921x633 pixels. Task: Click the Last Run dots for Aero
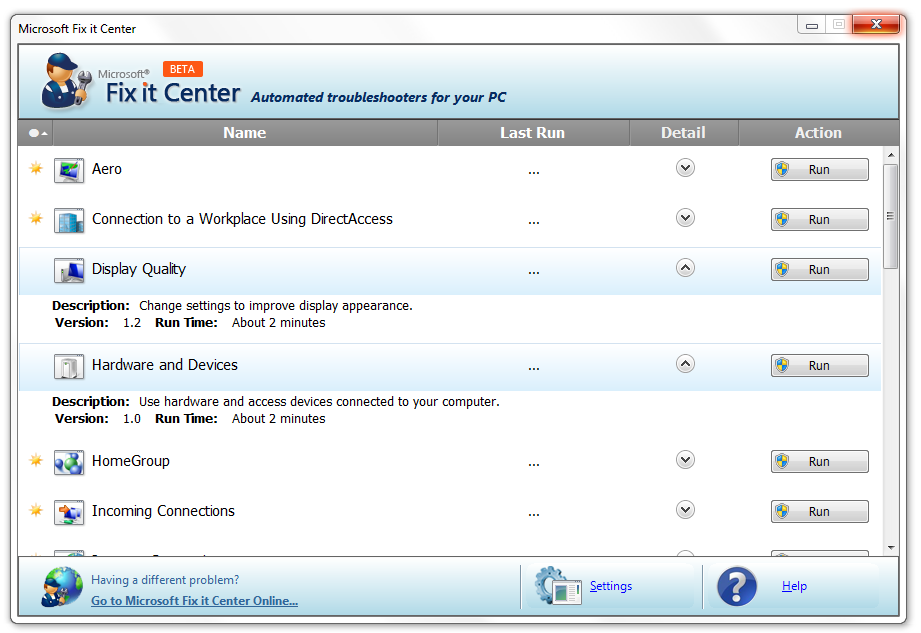point(533,172)
